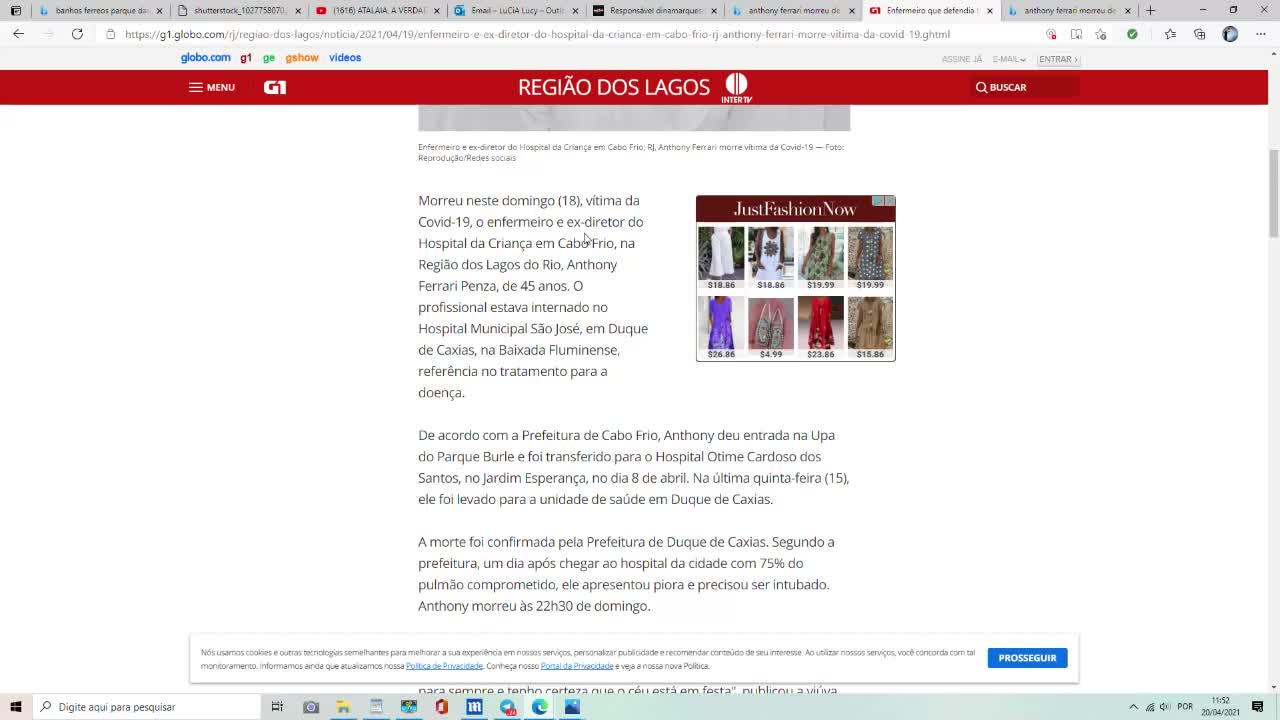Click ASSINE JÁ link
Viewport: 1280px width, 720px height.
[x=962, y=59]
